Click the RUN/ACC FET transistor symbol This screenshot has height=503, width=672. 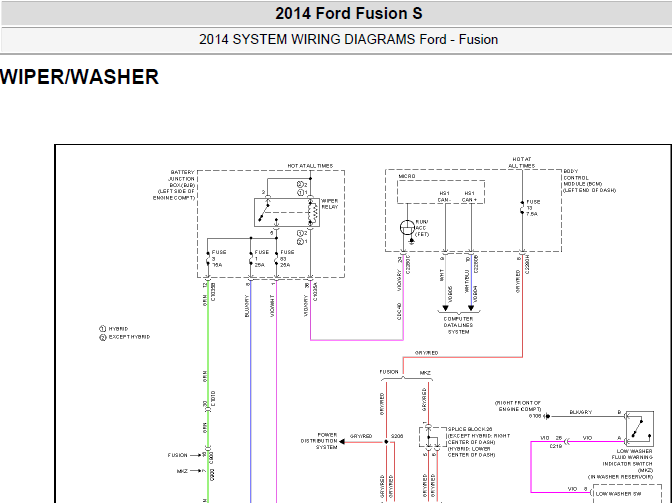[407, 227]
